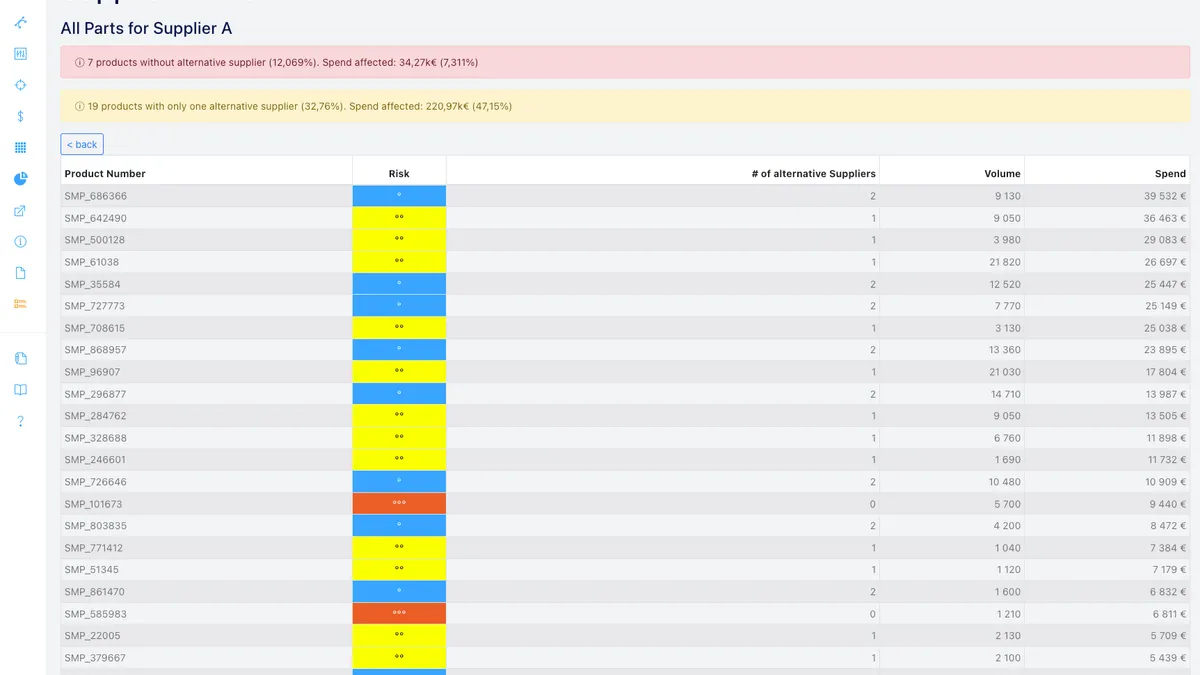Click the info icon in the yellow banner
Image resolution: width=1200 pixels, height=675 pixels.
coord(79,106)
